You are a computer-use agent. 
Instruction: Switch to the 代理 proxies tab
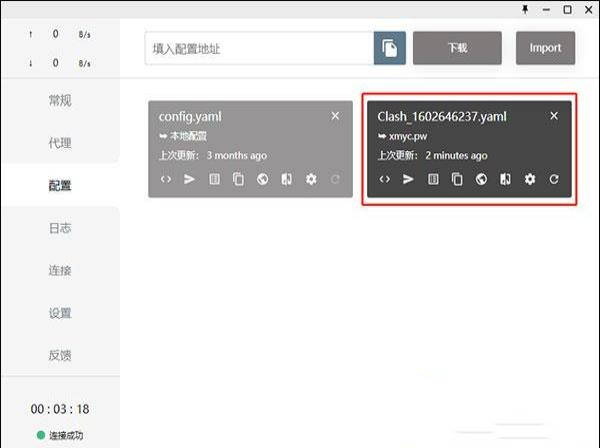(x=60, y=143)
